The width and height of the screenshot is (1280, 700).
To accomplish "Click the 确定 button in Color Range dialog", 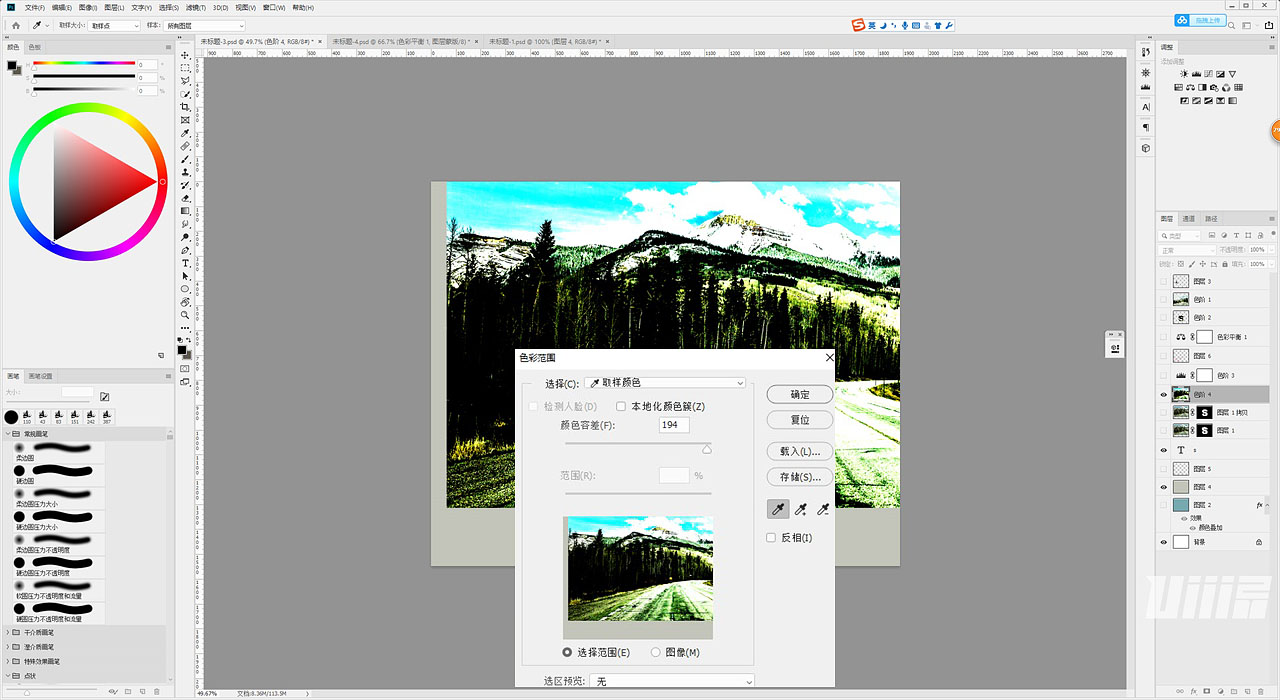I will [x=799, y=394].
